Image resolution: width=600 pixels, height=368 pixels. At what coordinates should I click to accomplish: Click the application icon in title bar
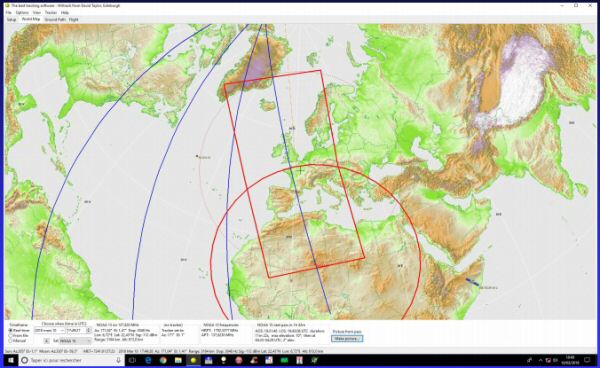pos(7,6)
